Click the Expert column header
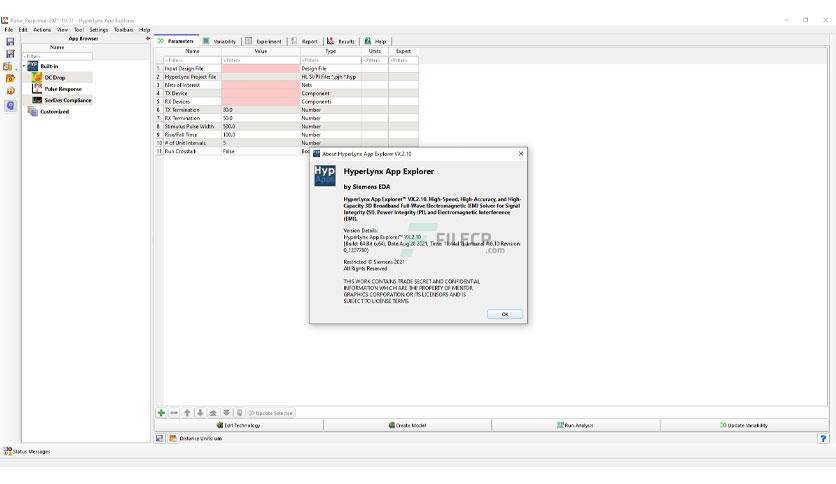836x484 pixels. (403, 51)
